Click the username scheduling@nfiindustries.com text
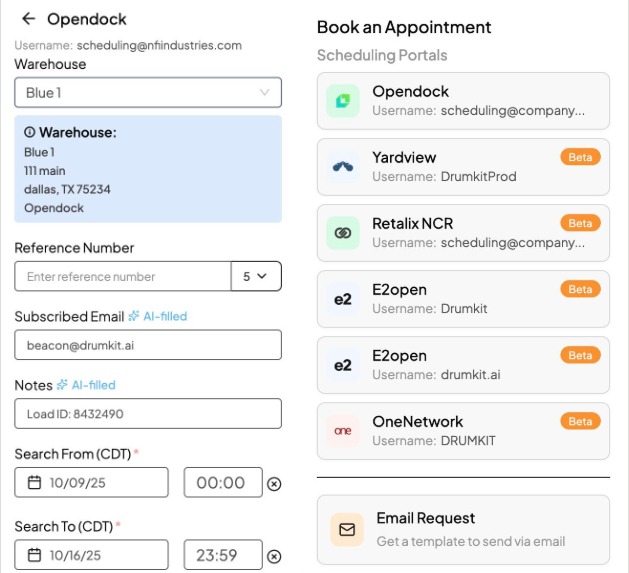629x573 pixels. tap(159, 45)
